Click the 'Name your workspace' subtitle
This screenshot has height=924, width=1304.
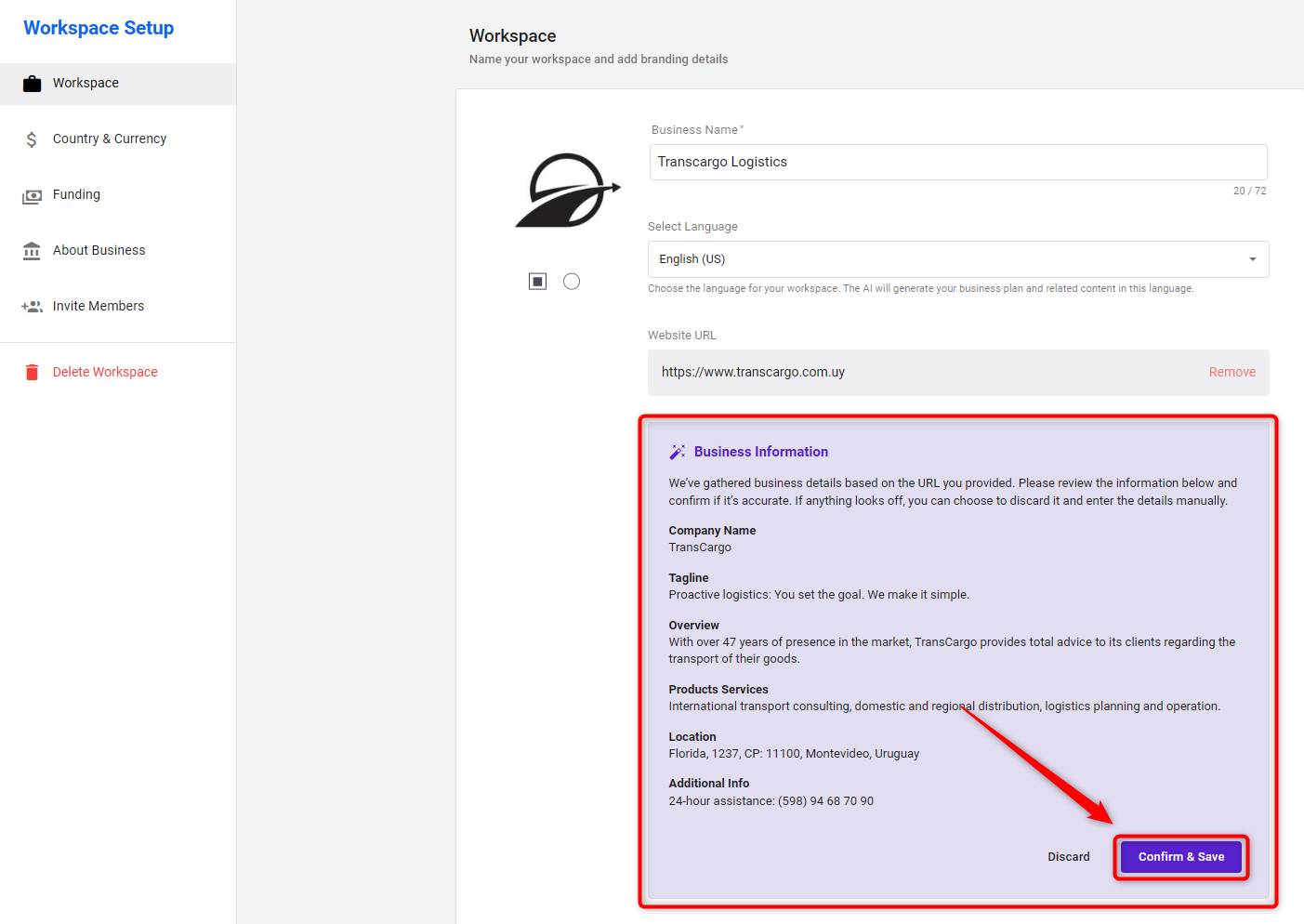tap(599, 59)
